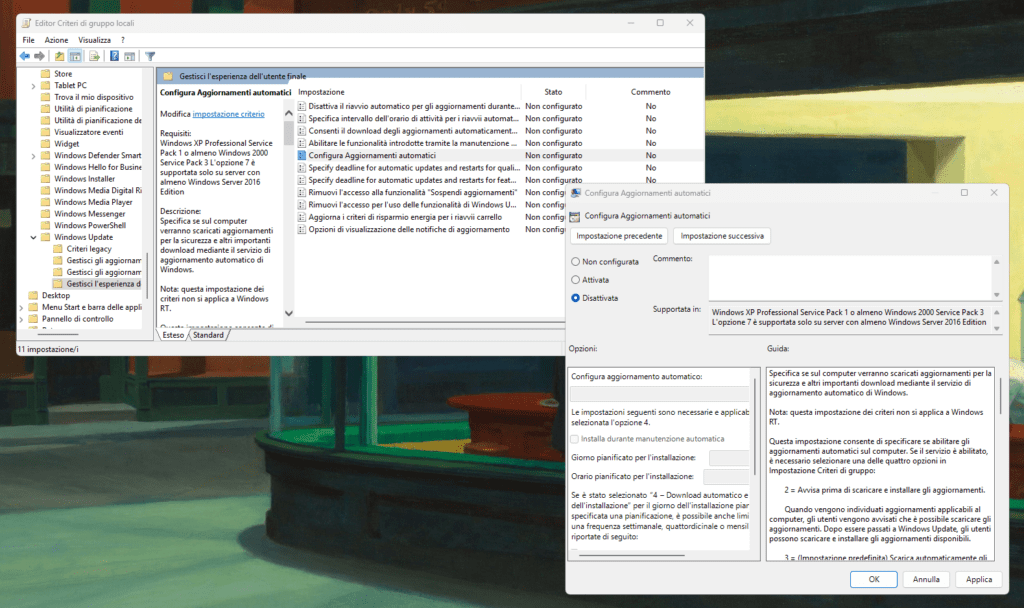The width and height of the screenshot is (1024, 608).
Task: Toggle the Show/Hide console tree icon
Action: [76, 56]
